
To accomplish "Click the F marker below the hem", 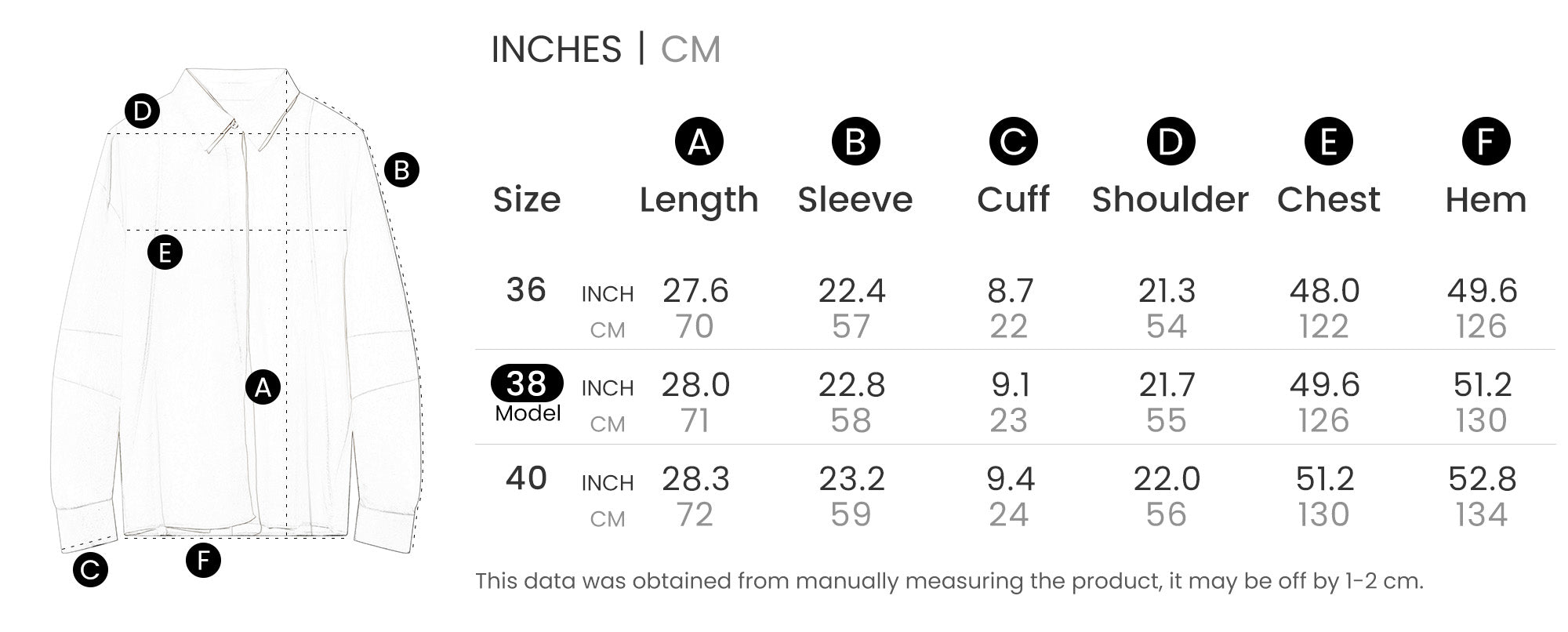I will [203, 560].
